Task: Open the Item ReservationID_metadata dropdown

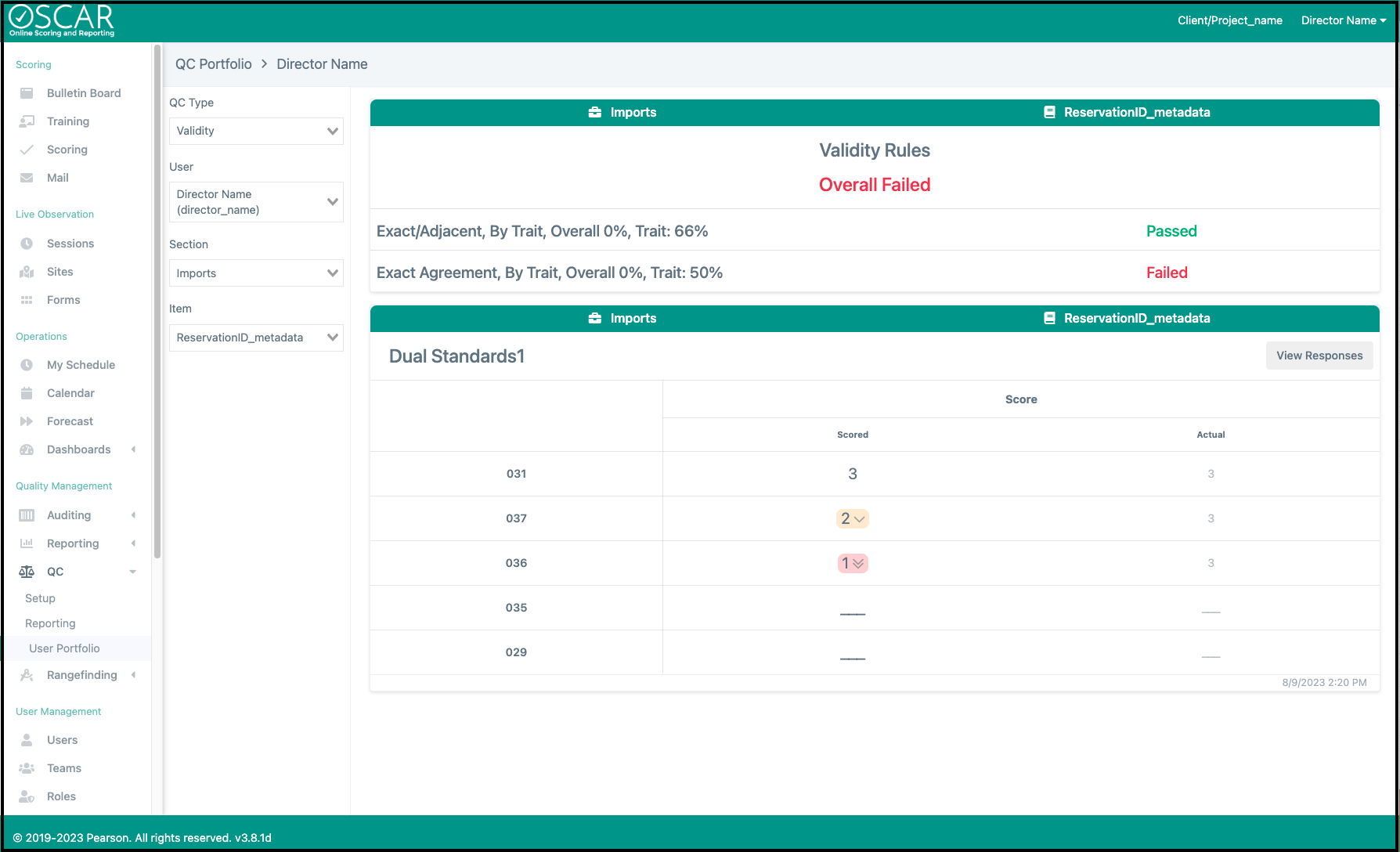Action: (x=256, y=338)
